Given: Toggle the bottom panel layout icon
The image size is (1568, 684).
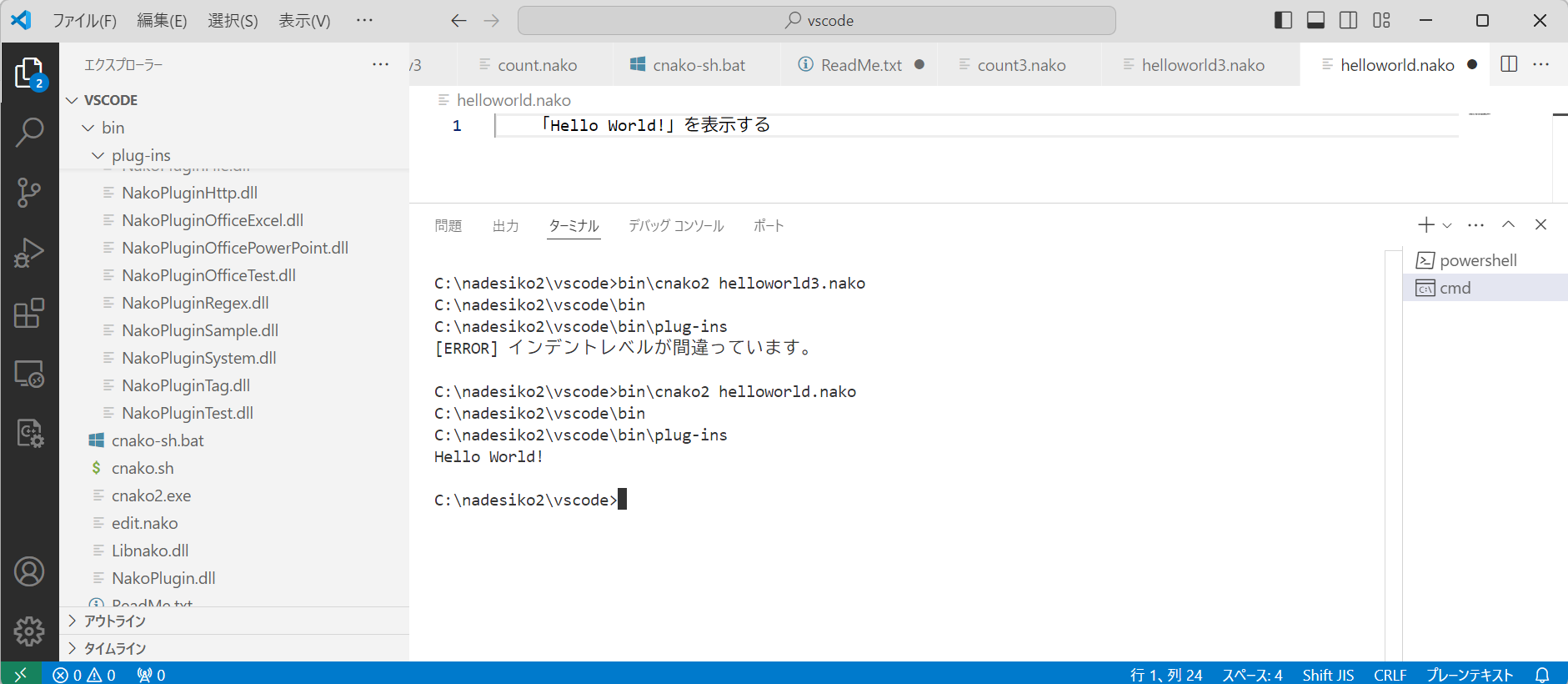Looking at the screenshot, I should click(x=1316, y=20).
